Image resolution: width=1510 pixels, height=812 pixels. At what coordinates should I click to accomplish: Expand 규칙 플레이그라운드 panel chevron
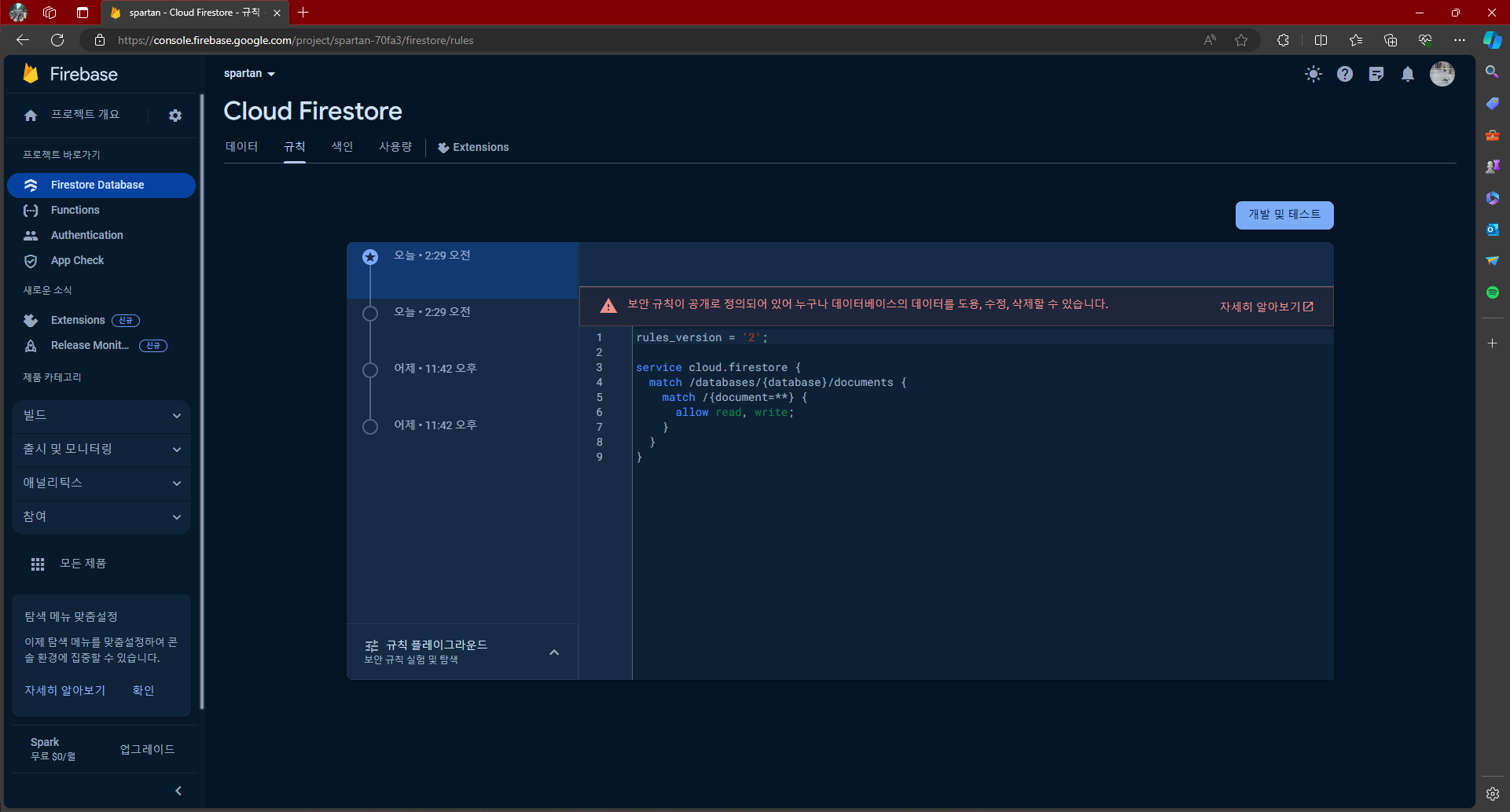tap(554, 652)
